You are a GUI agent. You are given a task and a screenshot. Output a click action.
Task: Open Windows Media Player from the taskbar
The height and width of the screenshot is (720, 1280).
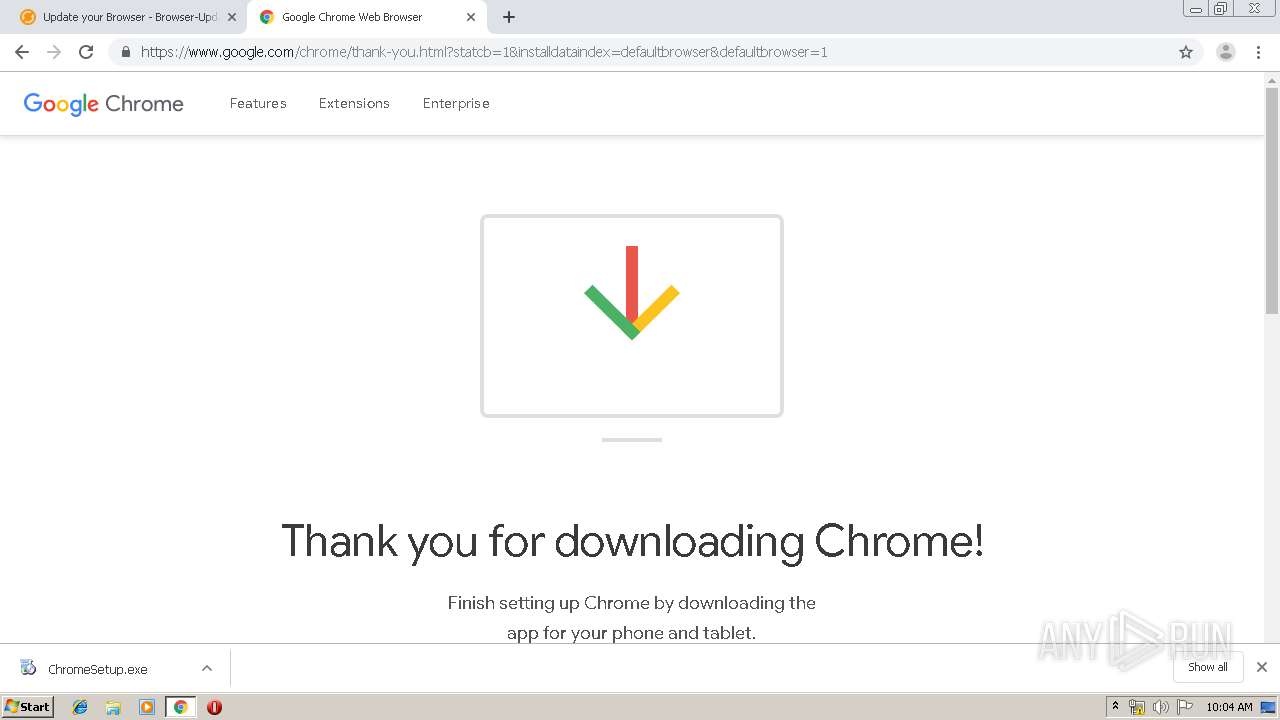click(147, 707)
